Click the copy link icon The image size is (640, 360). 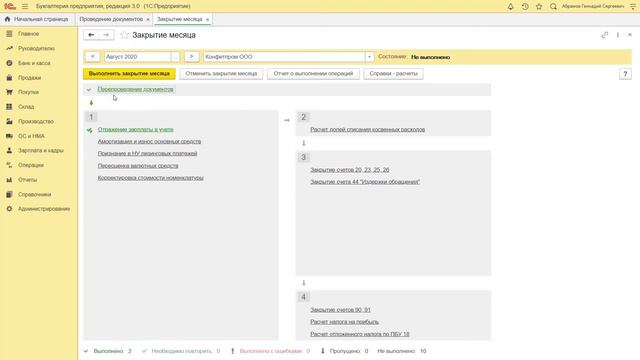tap(604, 35)
